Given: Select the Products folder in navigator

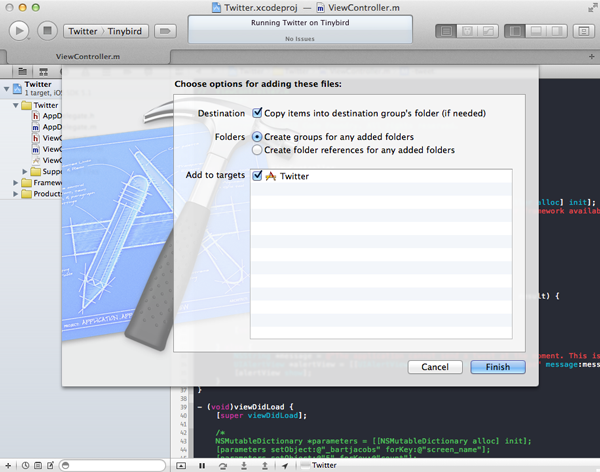Looking at the screenshot, I should point(42,194).
